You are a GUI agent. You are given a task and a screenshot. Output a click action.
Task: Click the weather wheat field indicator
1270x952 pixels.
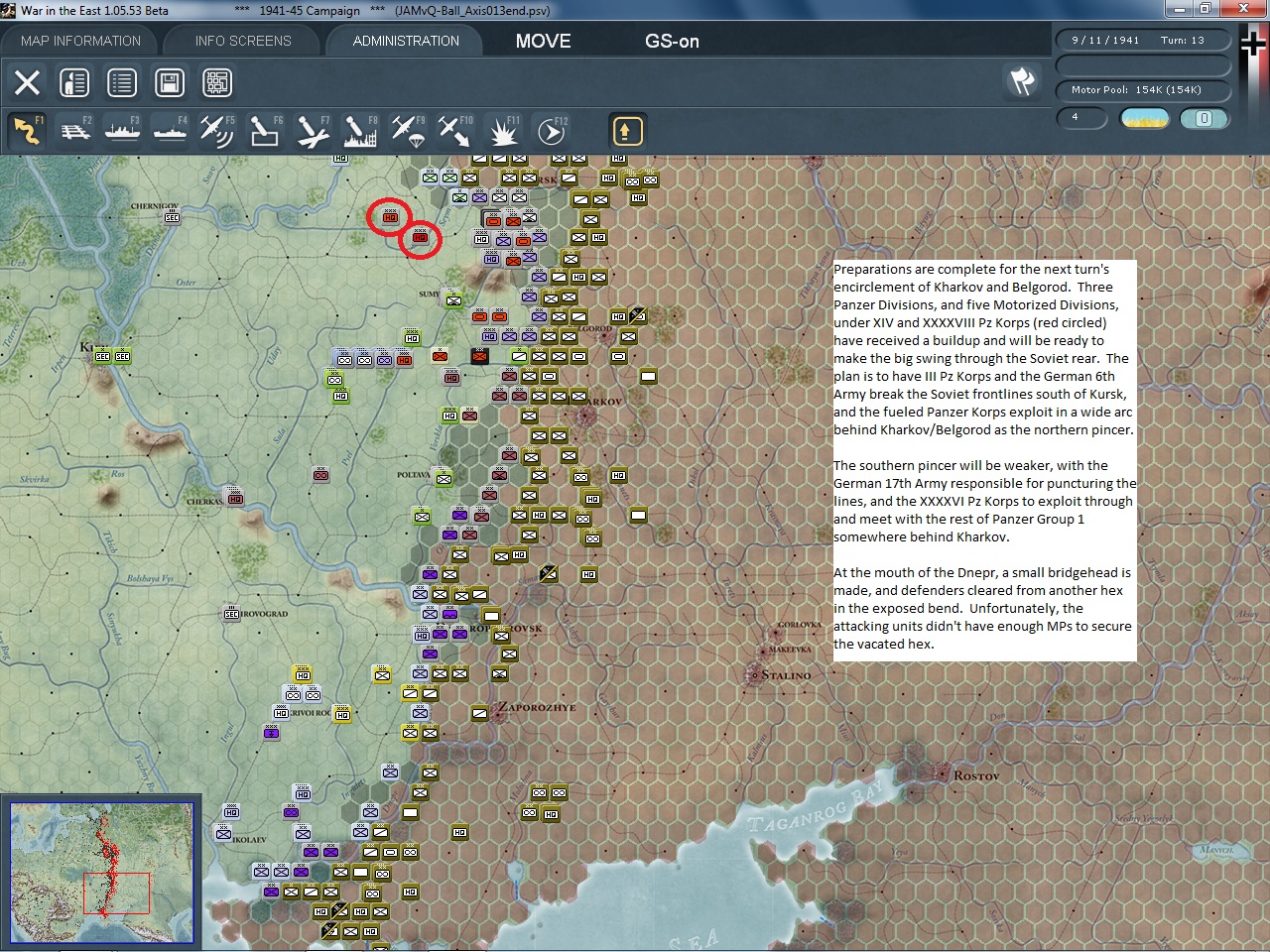1144,118
